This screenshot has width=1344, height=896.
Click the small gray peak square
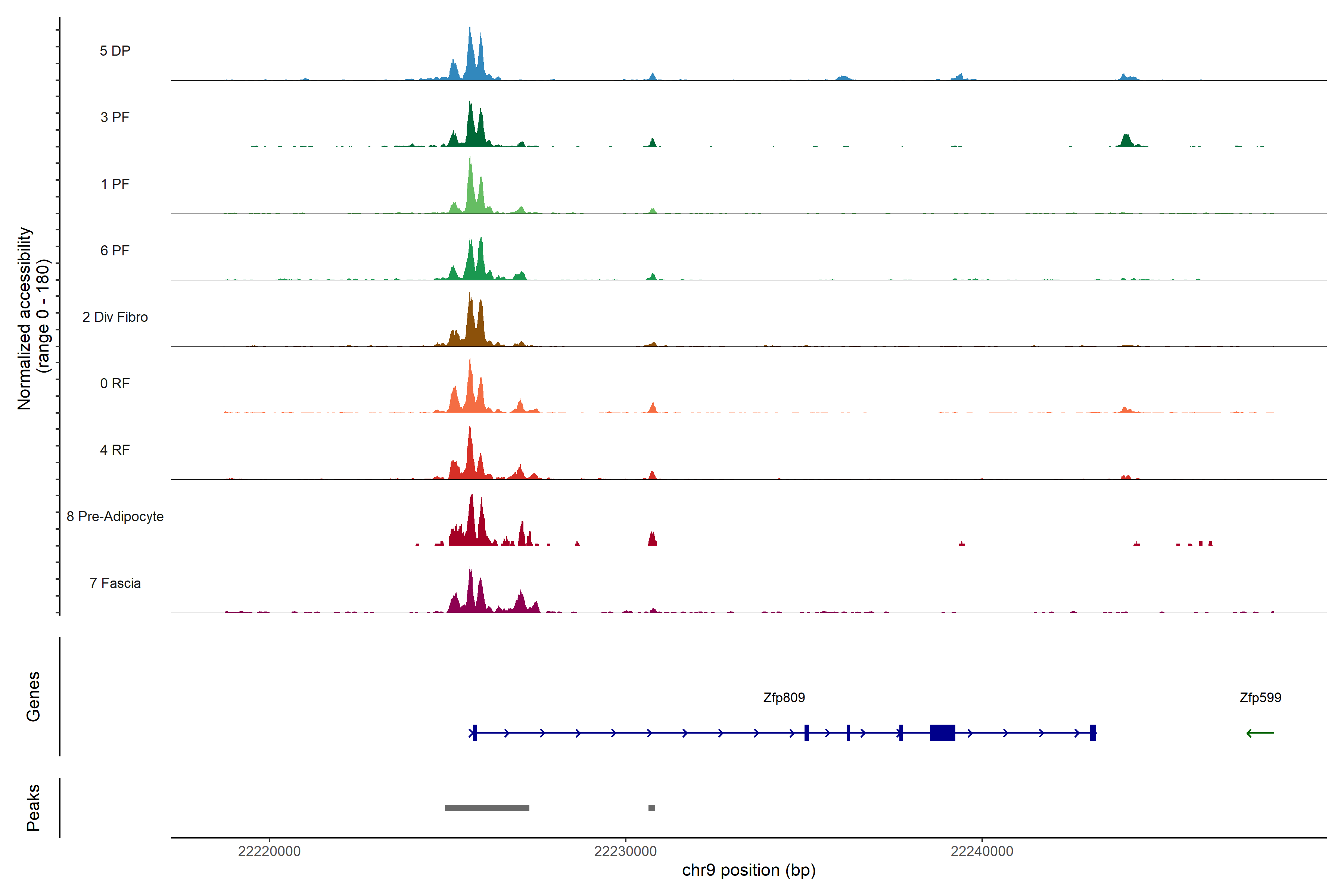[651, 808]
